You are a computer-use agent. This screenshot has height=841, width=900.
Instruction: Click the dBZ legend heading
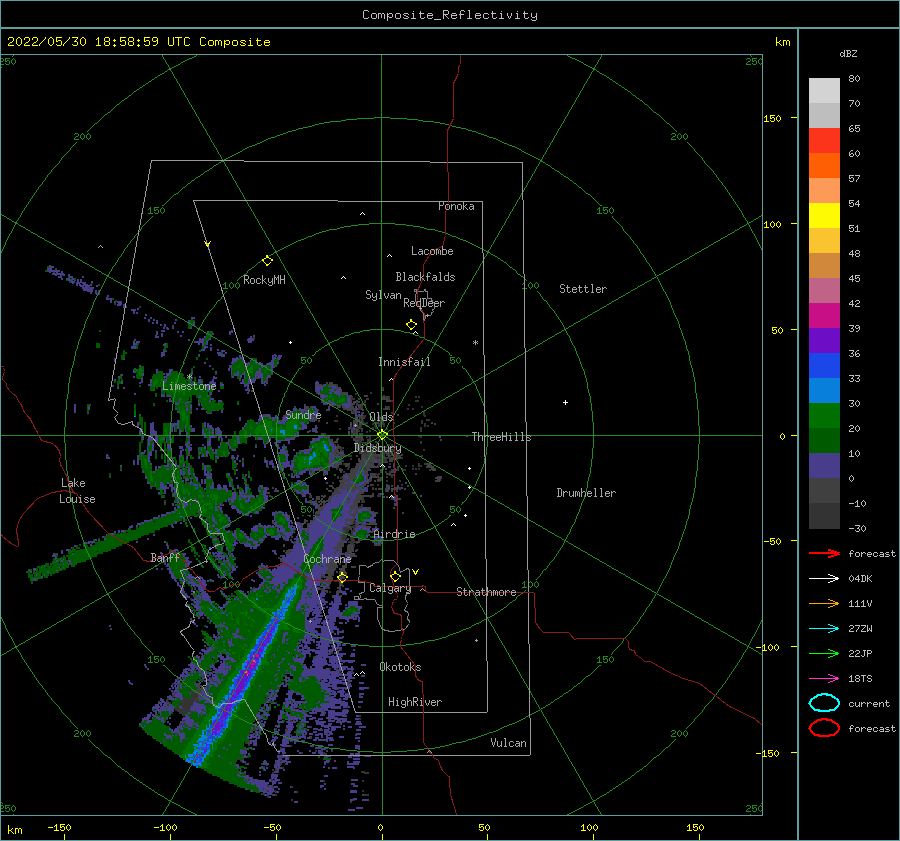[848, 53]
